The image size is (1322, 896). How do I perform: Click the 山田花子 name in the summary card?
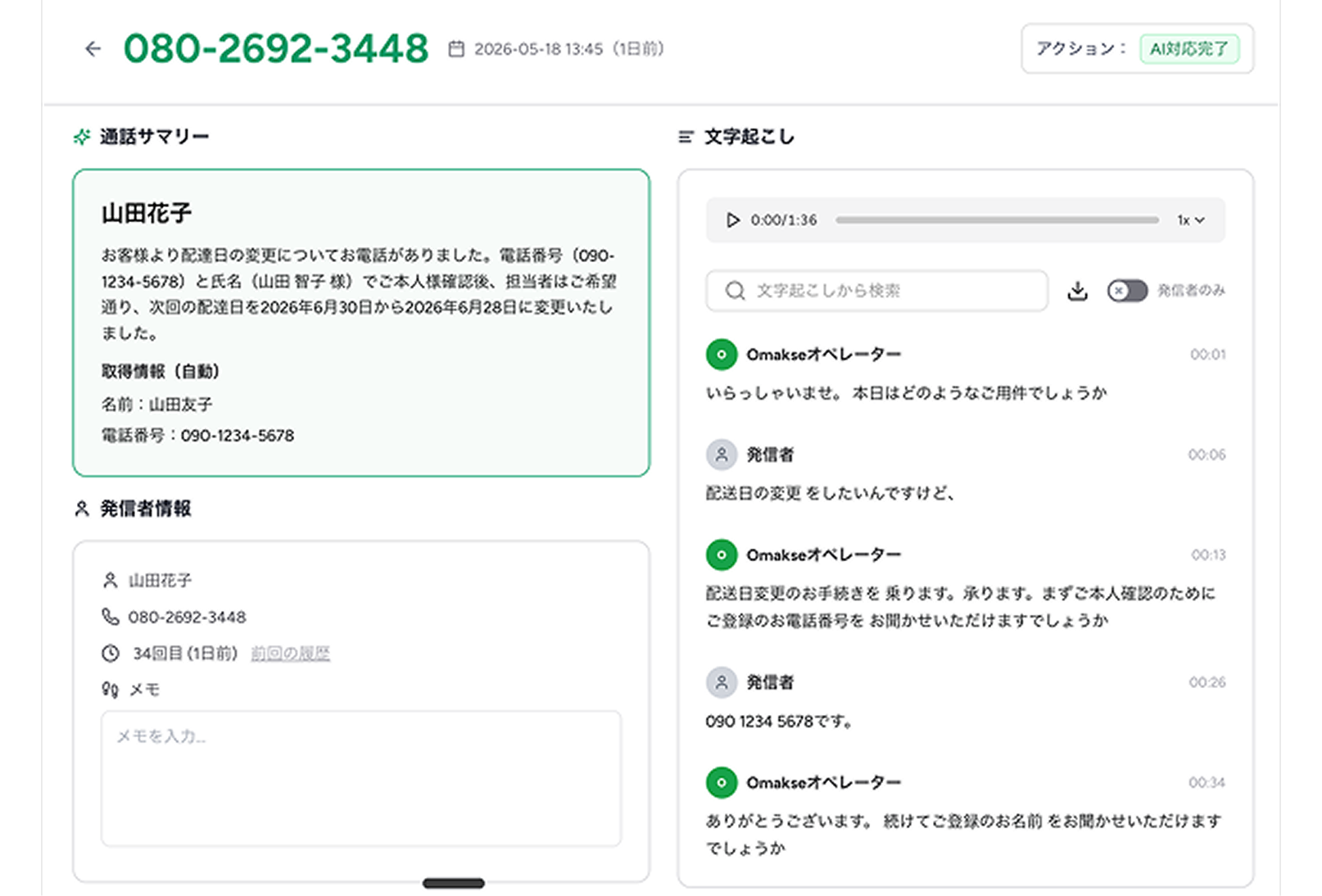[147, 214]
